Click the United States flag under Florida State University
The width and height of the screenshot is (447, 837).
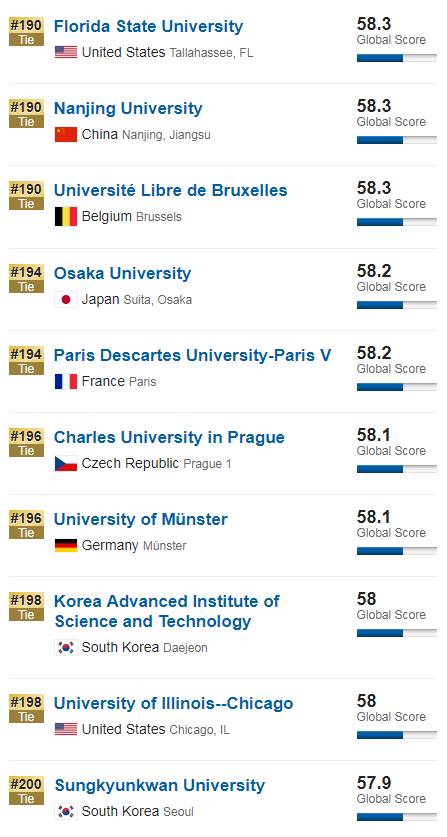pos(66,52)
